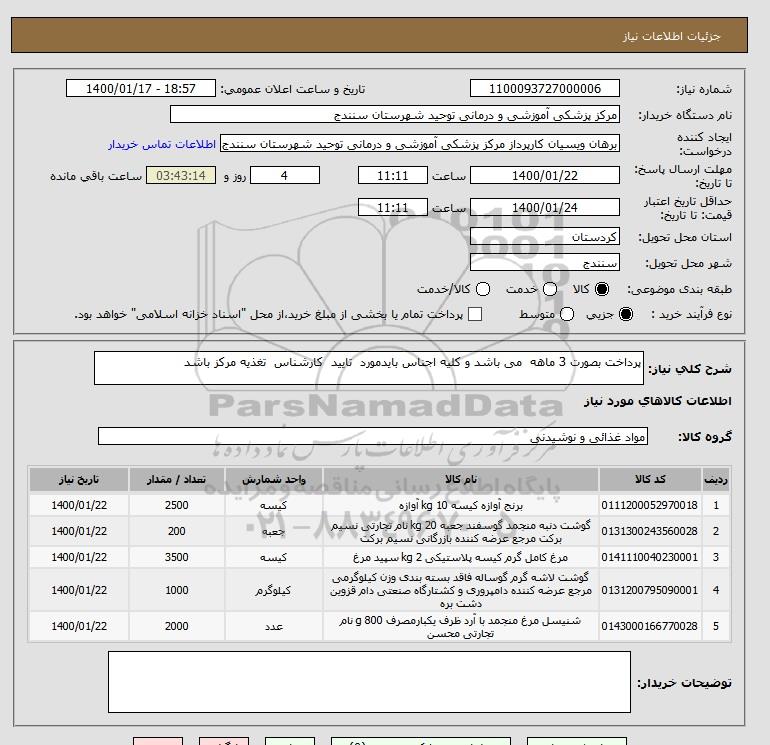Click the response deadline hour field 11:11

click(393, 175)
